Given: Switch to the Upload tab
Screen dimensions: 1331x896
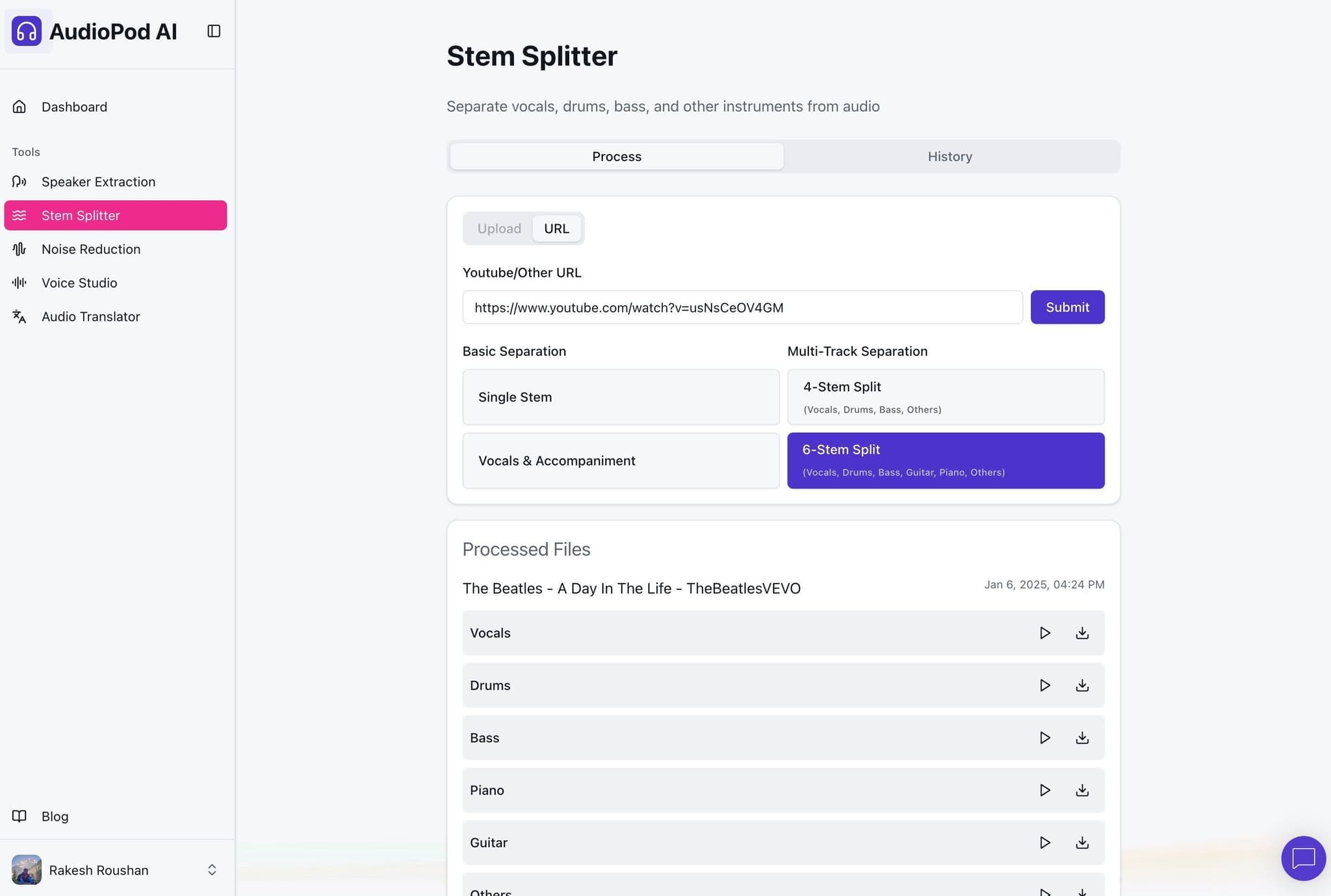Looking at the screenshot, I should (498, 228).
